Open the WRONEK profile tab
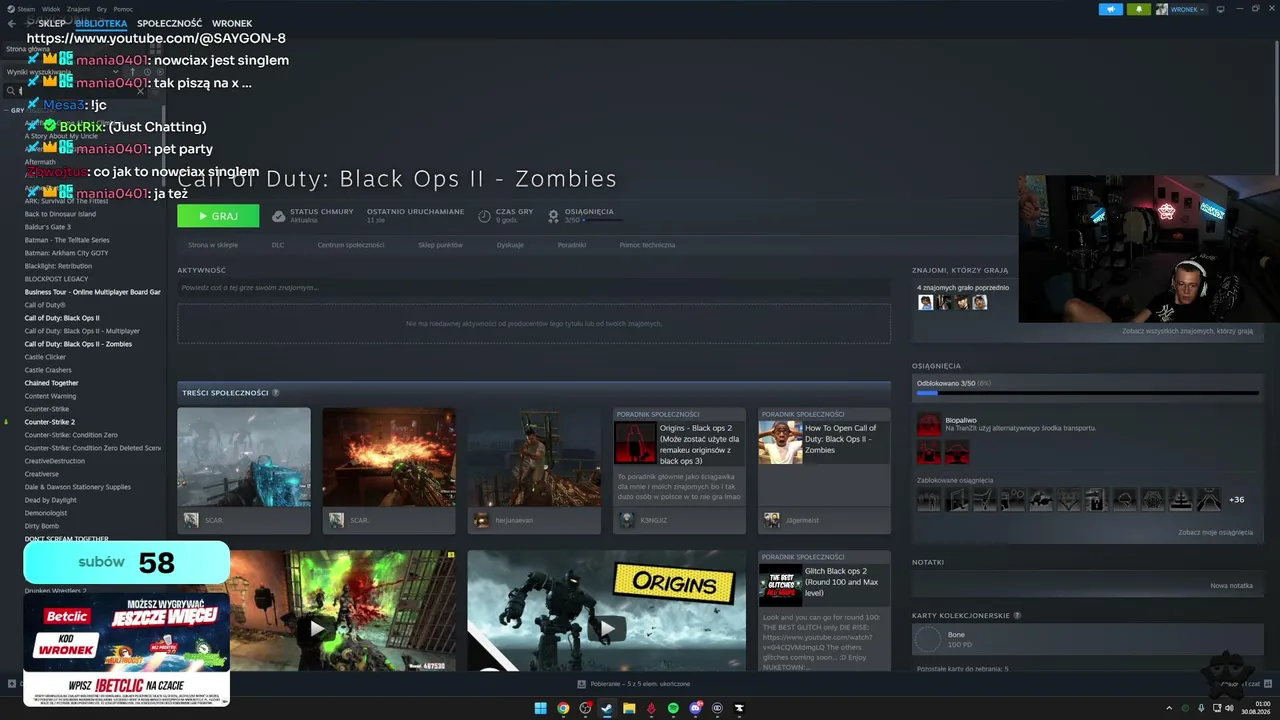1280x720 pixels. (x=232, y=23)
